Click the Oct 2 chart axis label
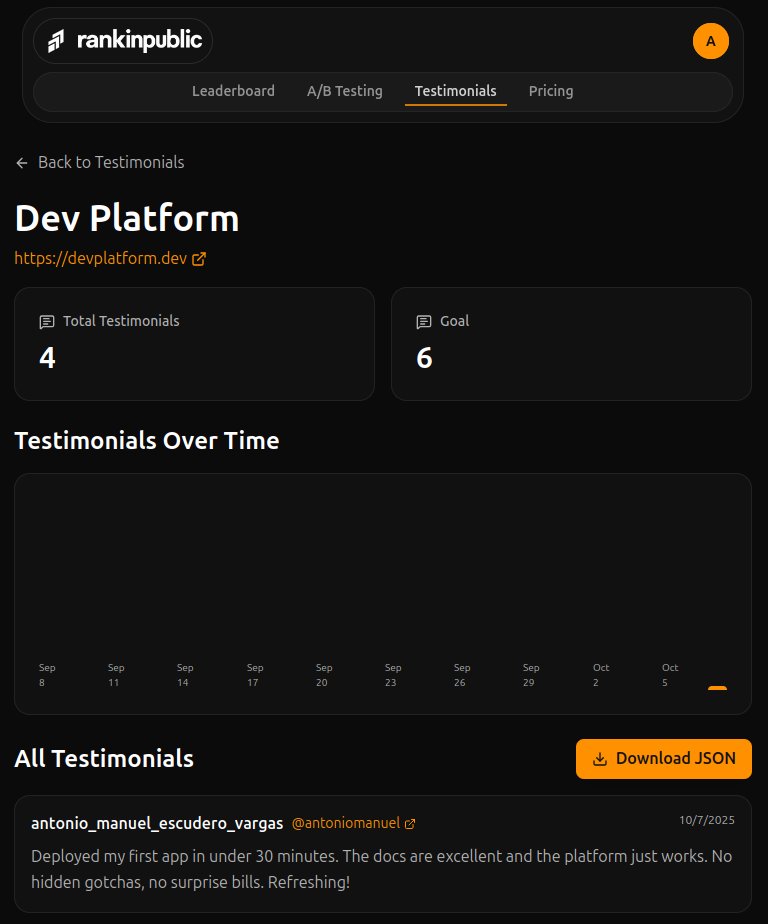768x924 pixels. (x=601, y=675)
